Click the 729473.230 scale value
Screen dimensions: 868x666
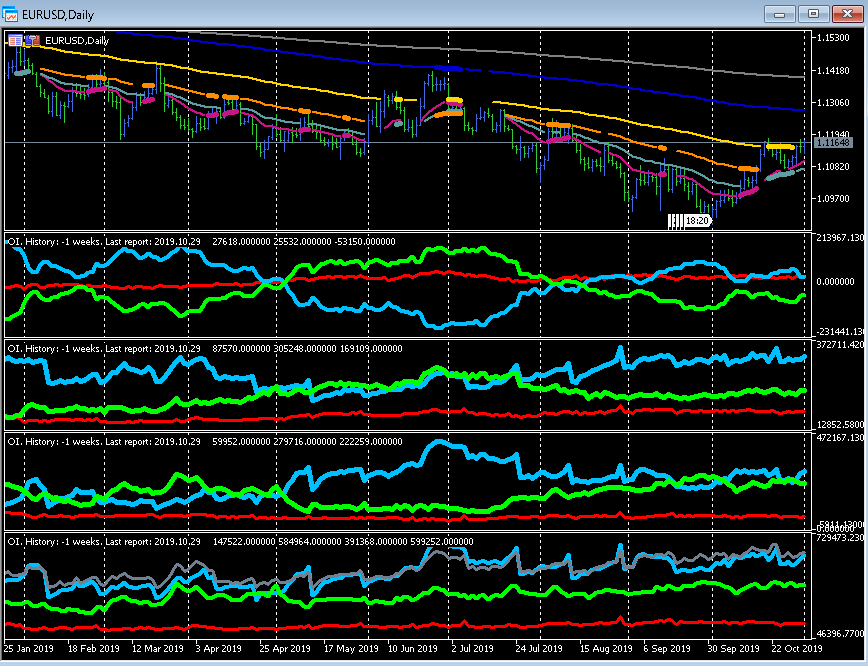tap(840, 538)
